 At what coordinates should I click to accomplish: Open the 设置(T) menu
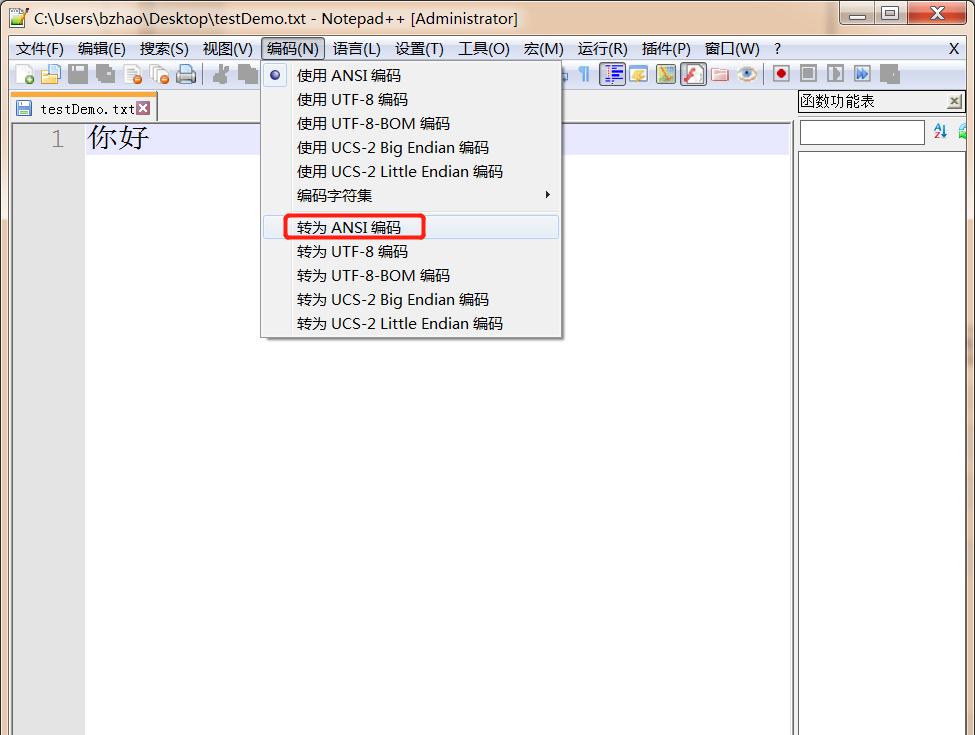(x=419, y=49)
